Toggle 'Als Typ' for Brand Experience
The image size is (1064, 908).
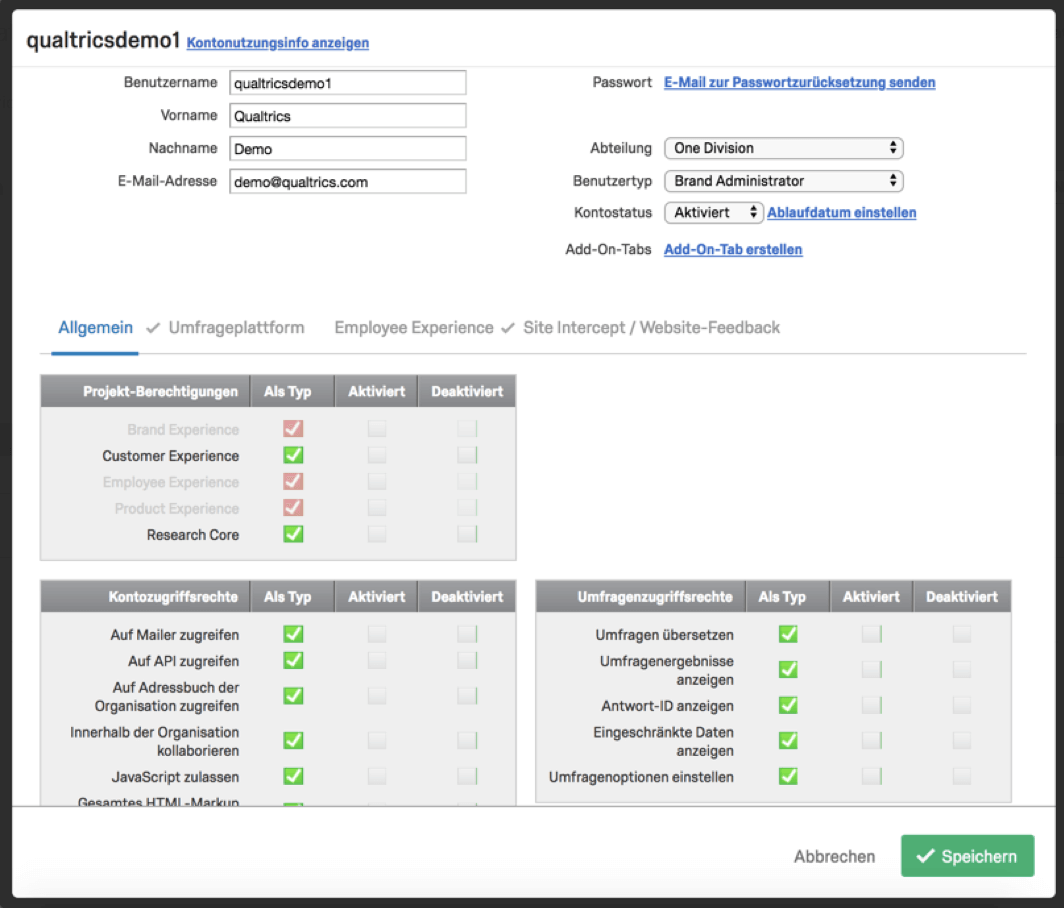[293, 429]
